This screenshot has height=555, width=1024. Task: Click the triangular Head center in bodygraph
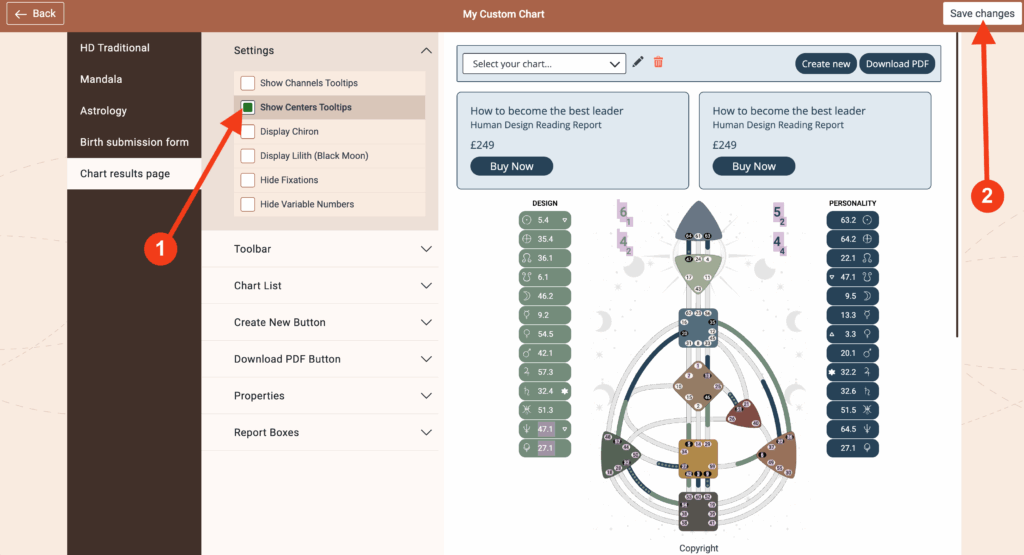click(698, 222)
